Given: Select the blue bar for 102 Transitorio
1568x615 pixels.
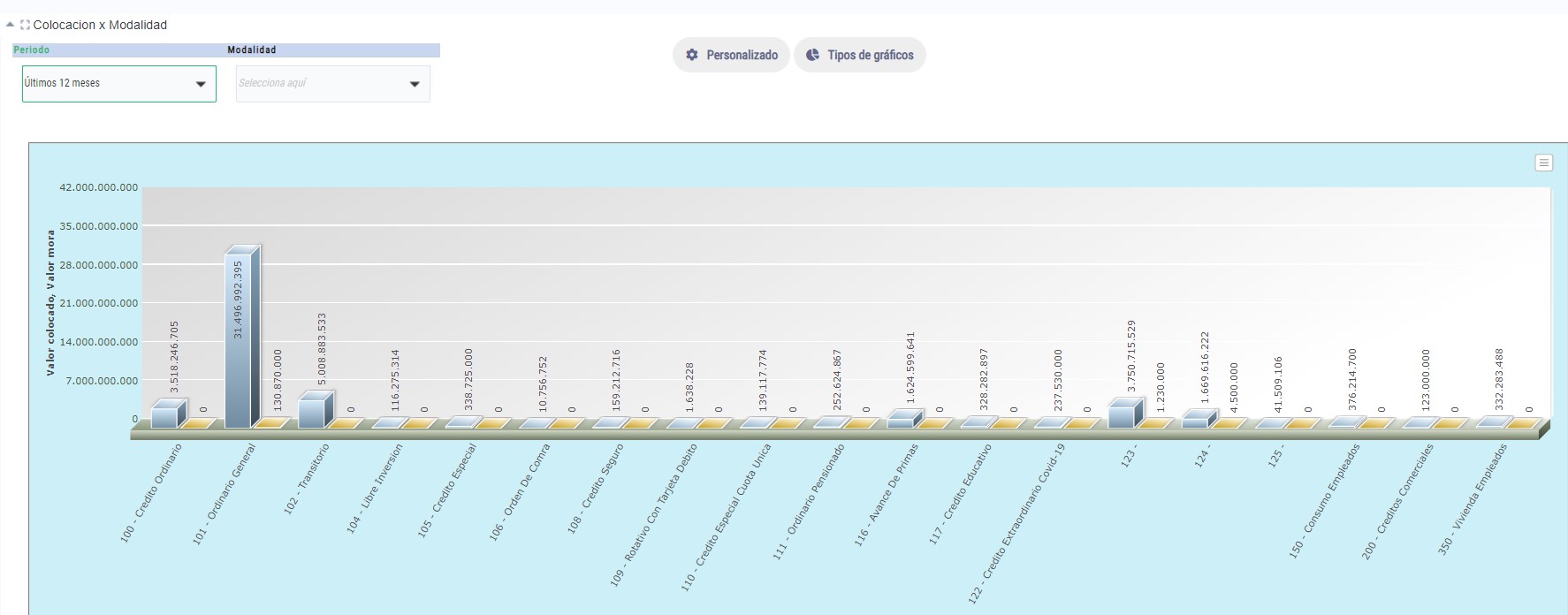Looking at the screenshot, I should coord(312,412).
